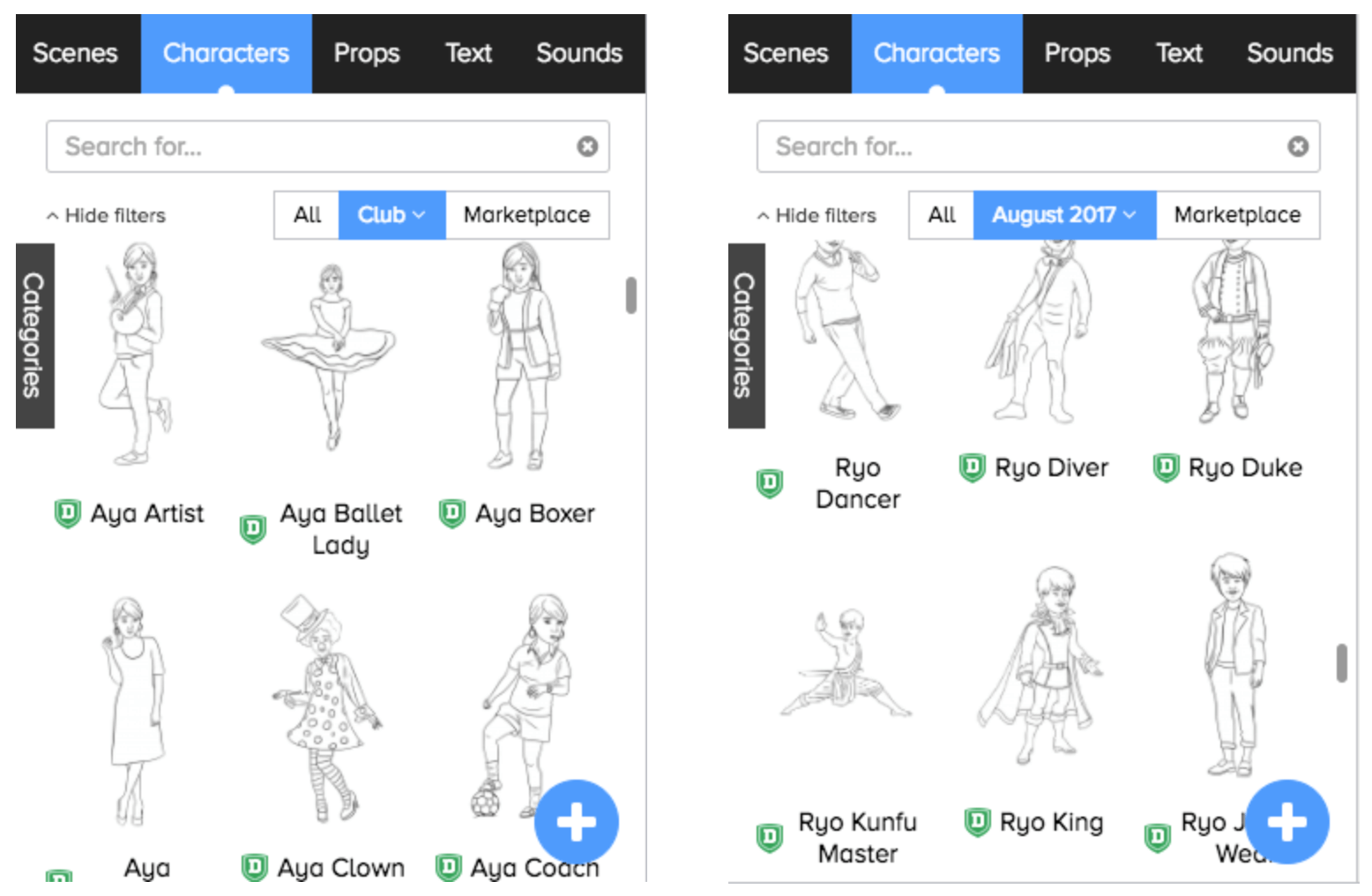Click the green shield badge beside Aya Boxer
This screenshot has height=896, width=1372.
(x=452, y=512)
